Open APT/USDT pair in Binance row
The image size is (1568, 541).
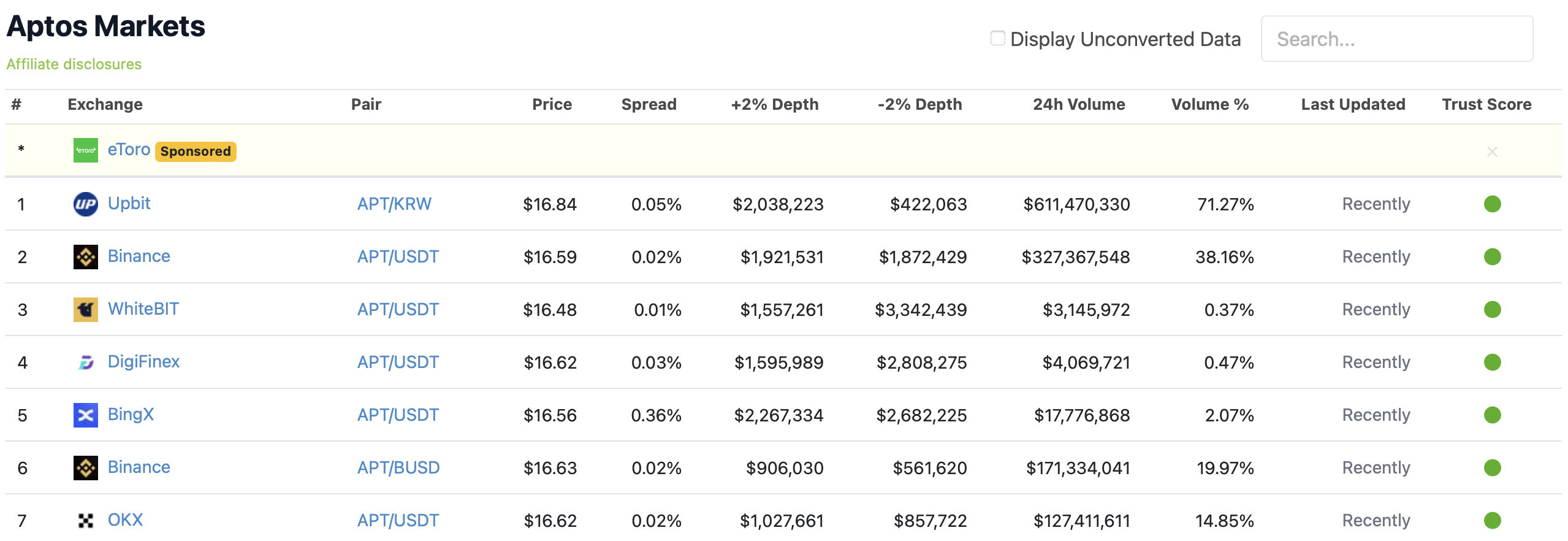398,256
